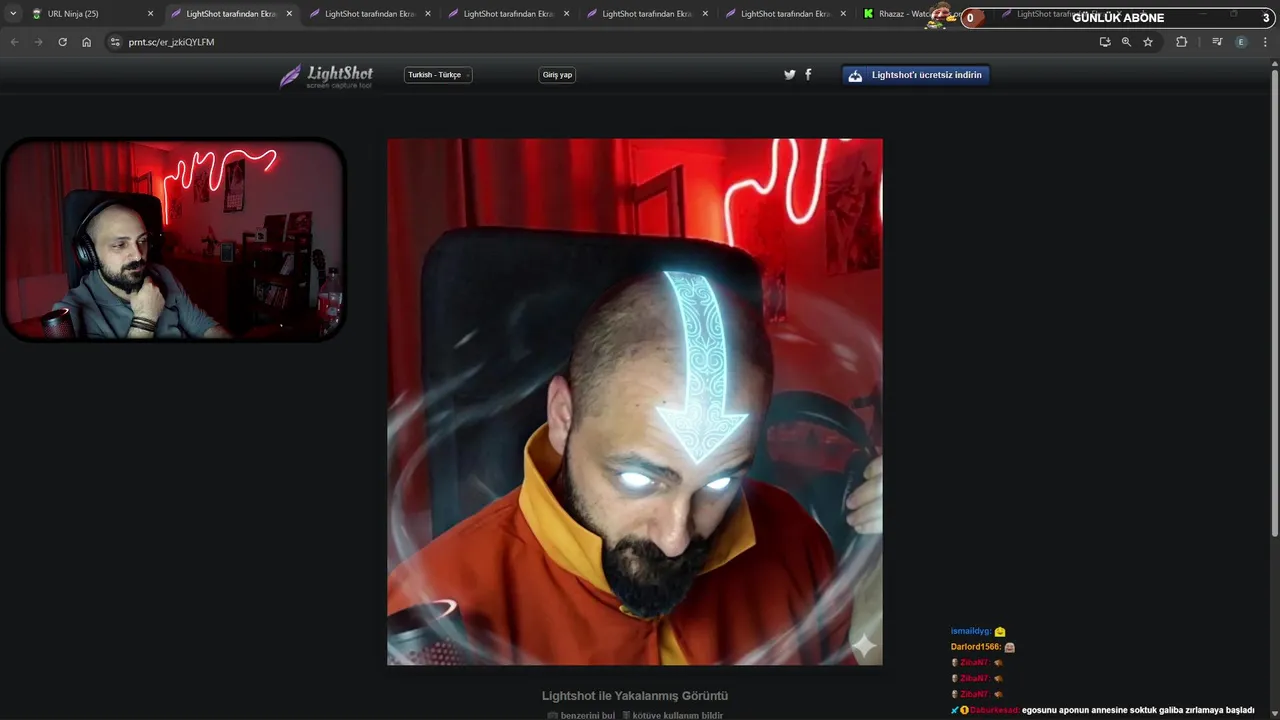The height and width of the screenshot is (720, 1280).
Task: Click the page vertical scrollbar down arrow
Action: click(x=1274, y=714)
